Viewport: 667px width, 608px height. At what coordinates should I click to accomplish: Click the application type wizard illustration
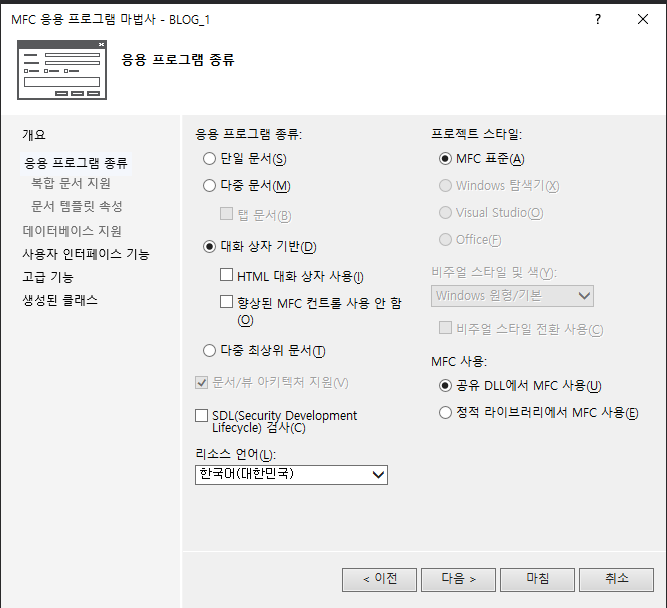pos(62,70)
